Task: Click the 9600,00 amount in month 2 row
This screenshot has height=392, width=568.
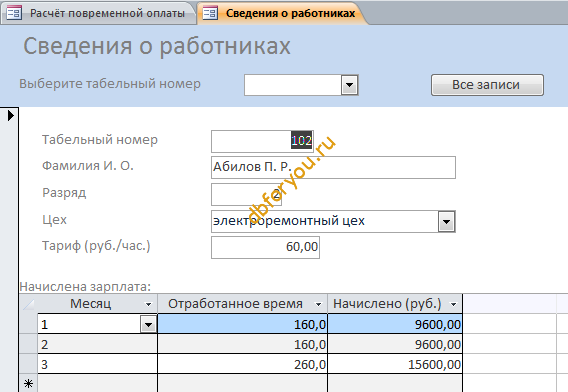Action: point(395,344)
